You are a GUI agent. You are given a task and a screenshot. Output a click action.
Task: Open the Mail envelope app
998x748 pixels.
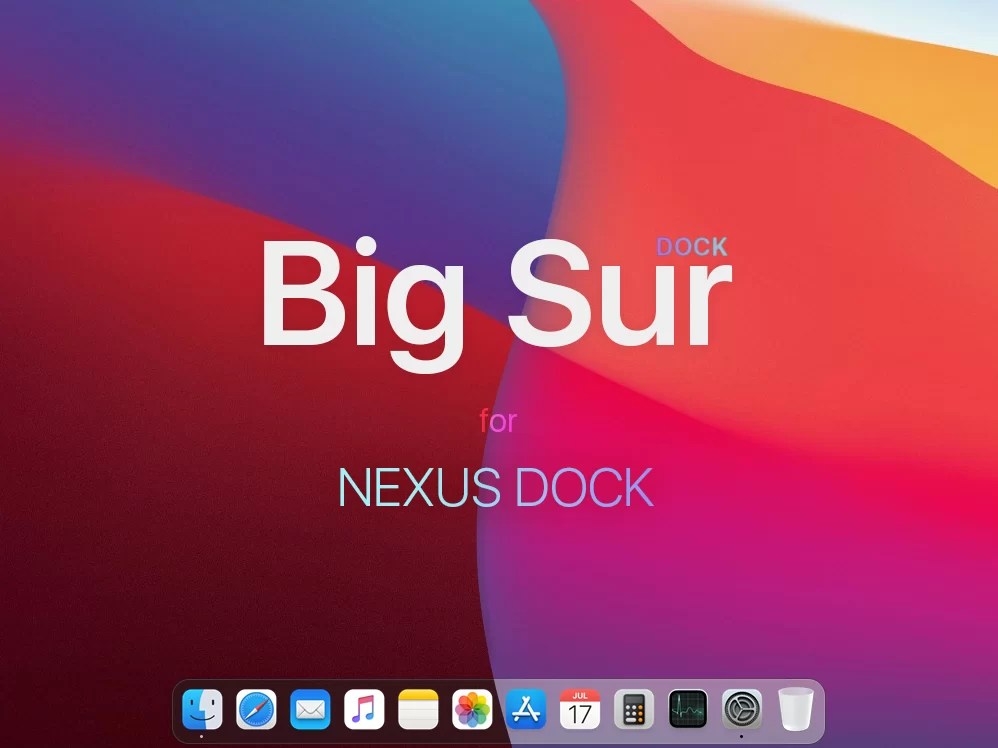click(310, 709)
